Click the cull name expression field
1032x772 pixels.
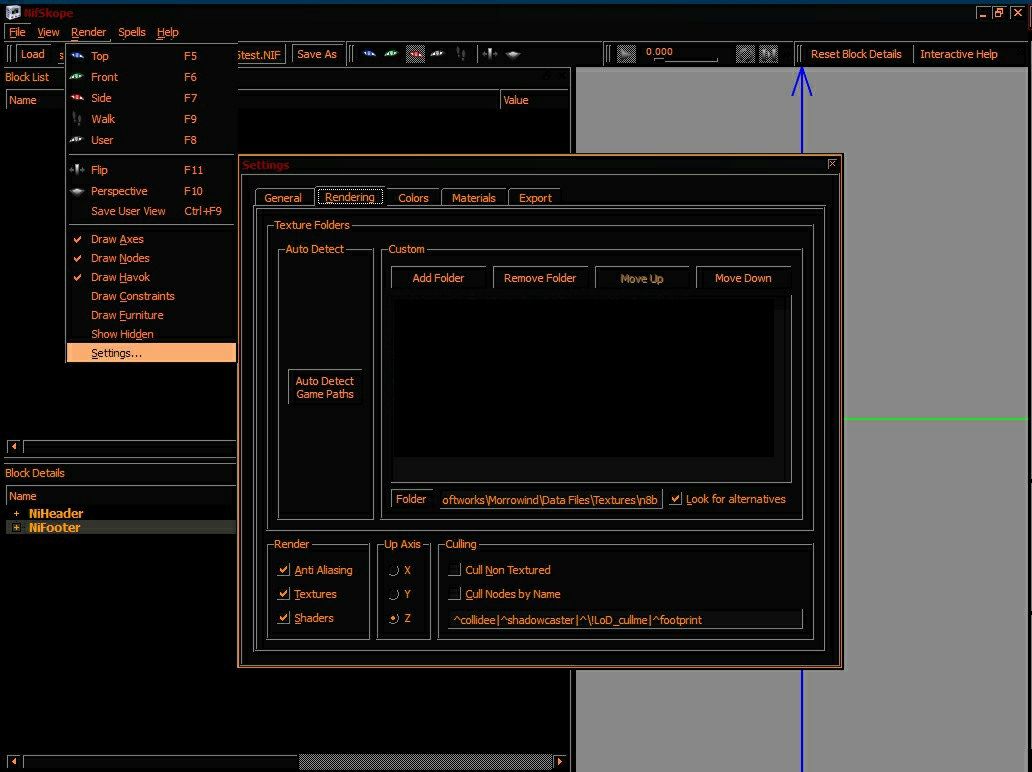(x=625, y=619)
